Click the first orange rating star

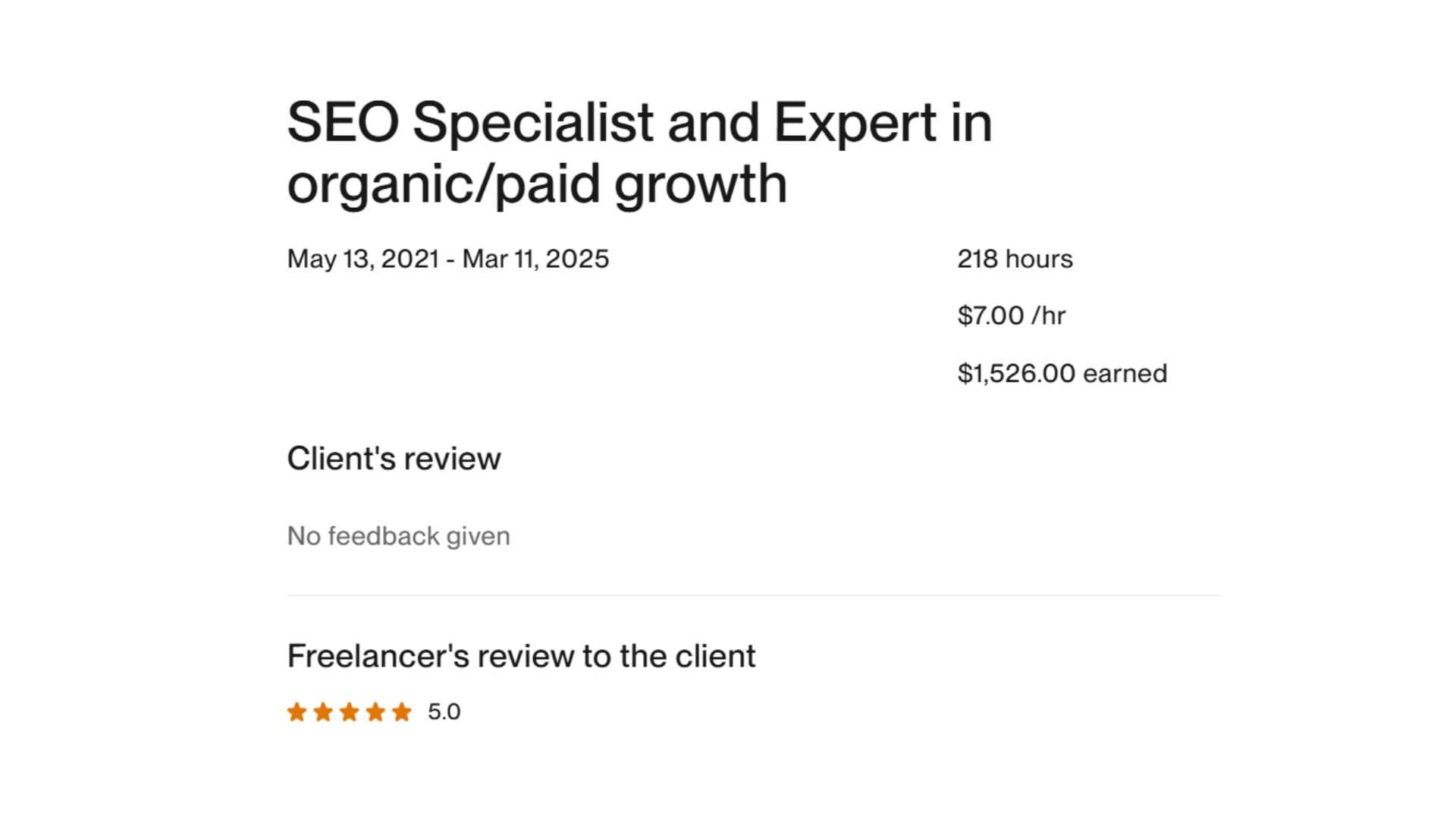click(x=297, y=712)
